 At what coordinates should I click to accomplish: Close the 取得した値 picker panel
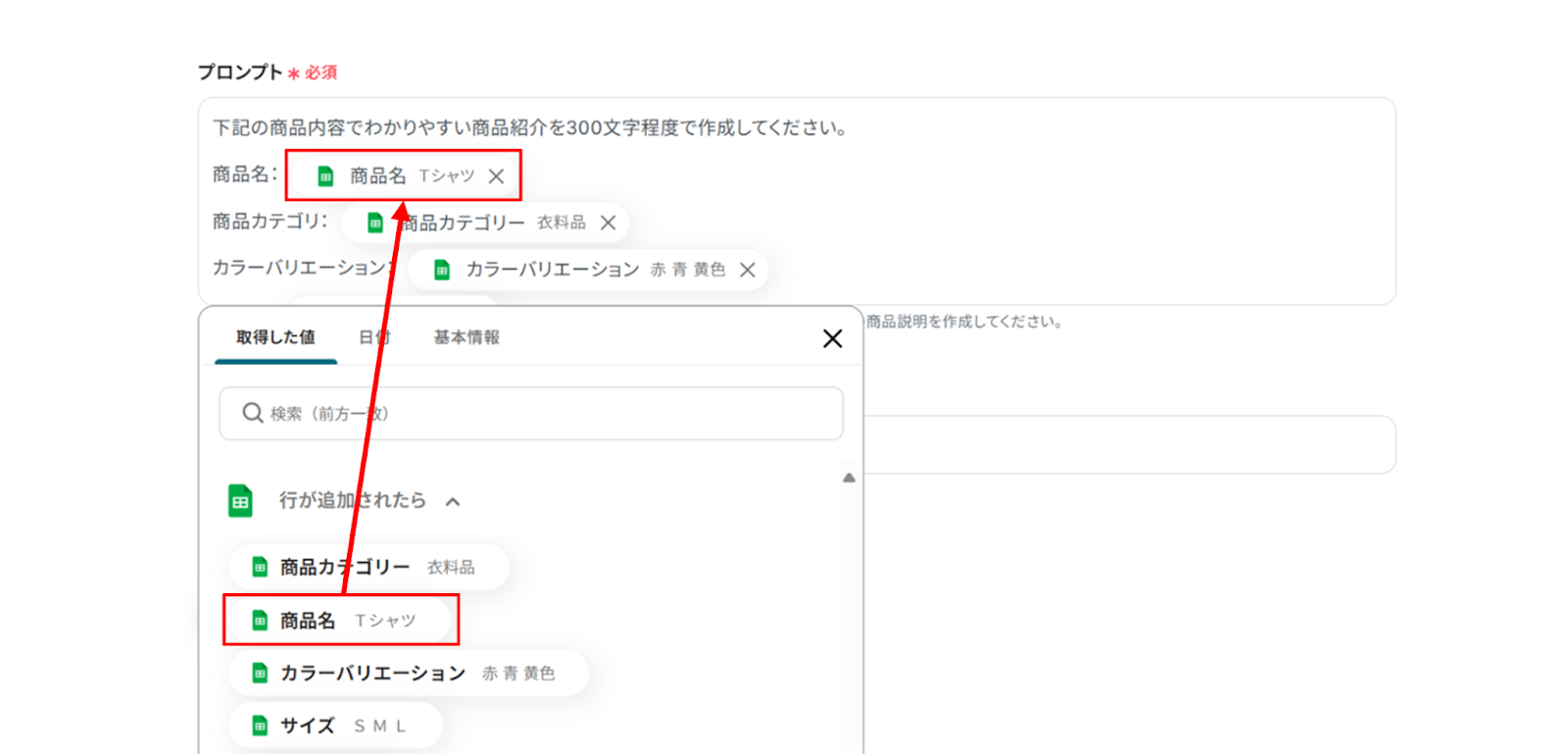832,338
